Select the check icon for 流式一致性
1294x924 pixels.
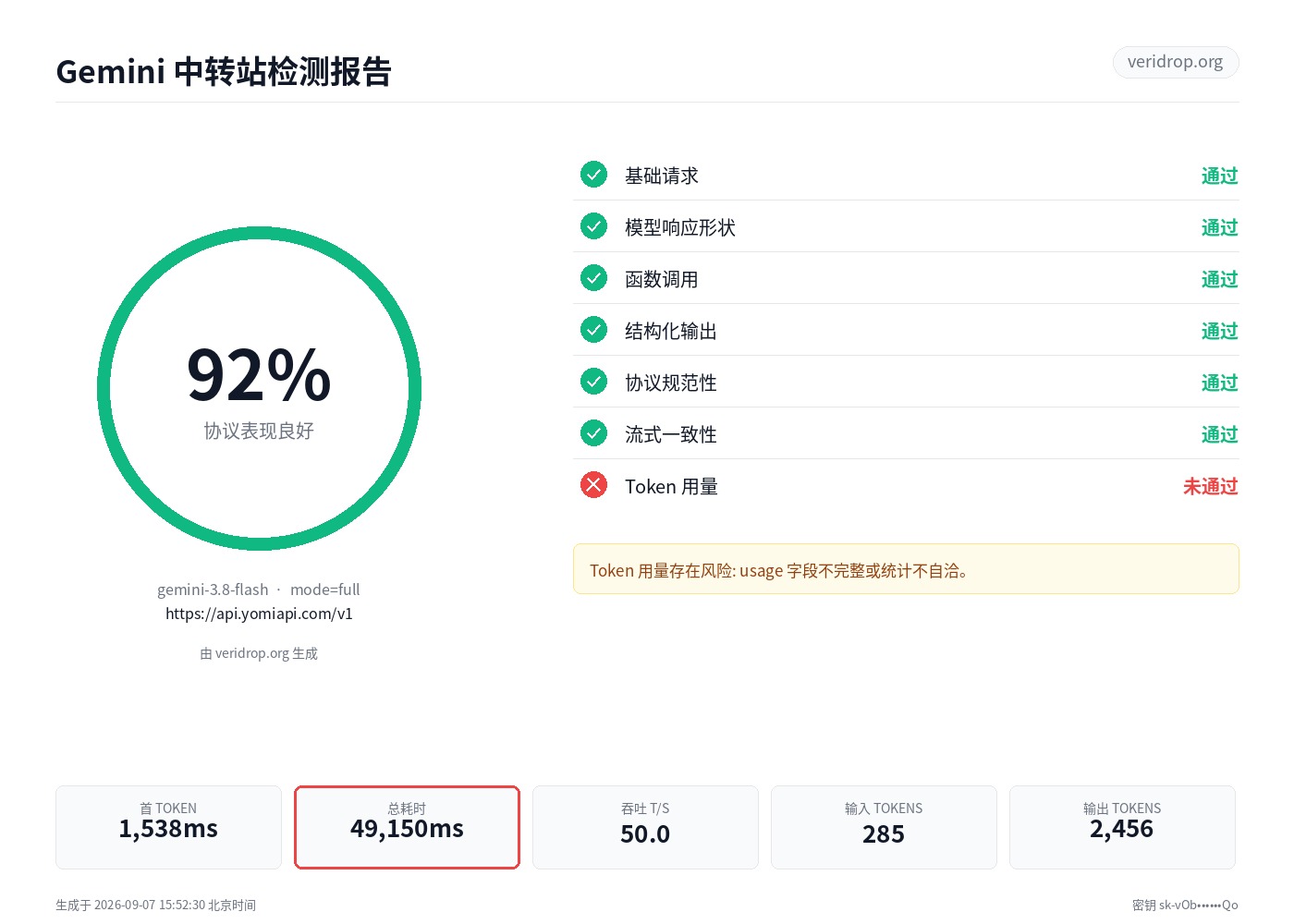593,433
